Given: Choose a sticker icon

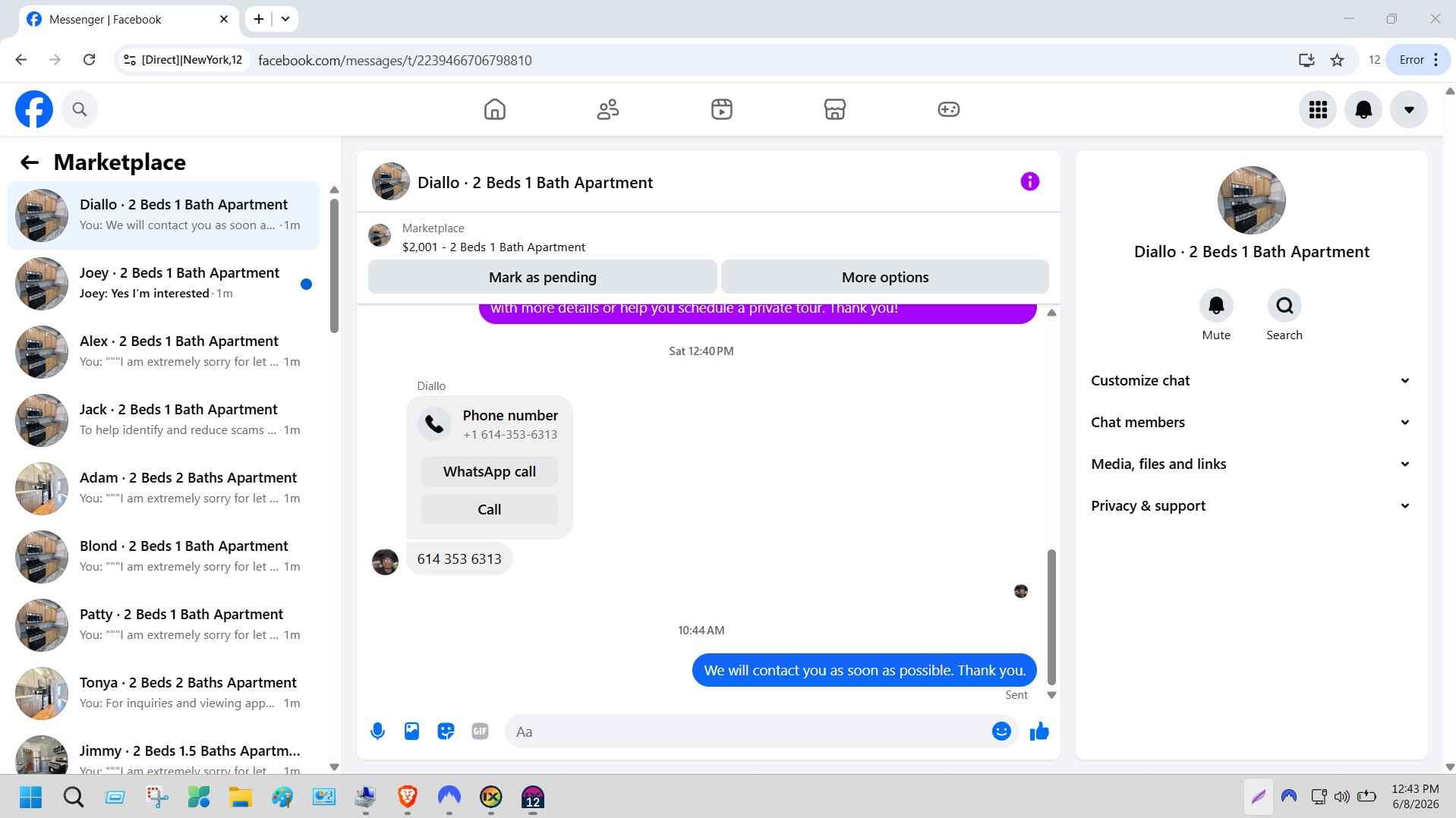Looking at the screenshot, I should (x=446, y=731).
